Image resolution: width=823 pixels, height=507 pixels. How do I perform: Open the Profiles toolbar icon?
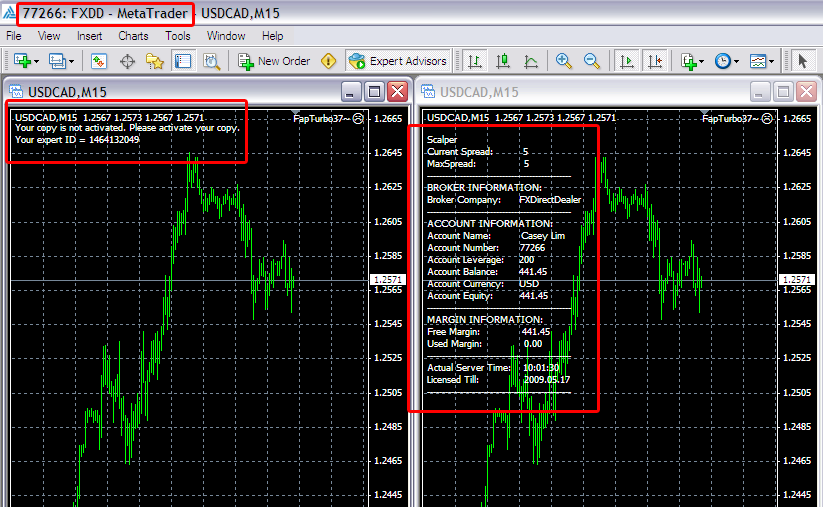(x=57, y=61)
